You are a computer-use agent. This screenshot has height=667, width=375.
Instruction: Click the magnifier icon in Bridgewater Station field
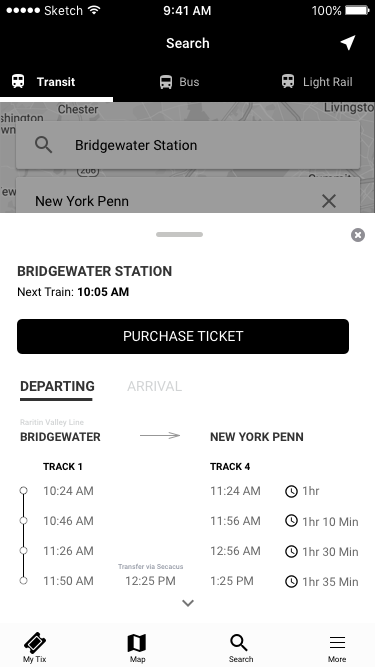coord(43,145)
